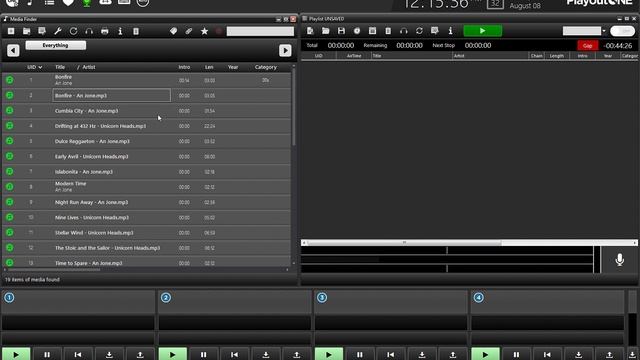640x360 pixels.
Task: Click the heart icon in top bar
Action: 68,3
